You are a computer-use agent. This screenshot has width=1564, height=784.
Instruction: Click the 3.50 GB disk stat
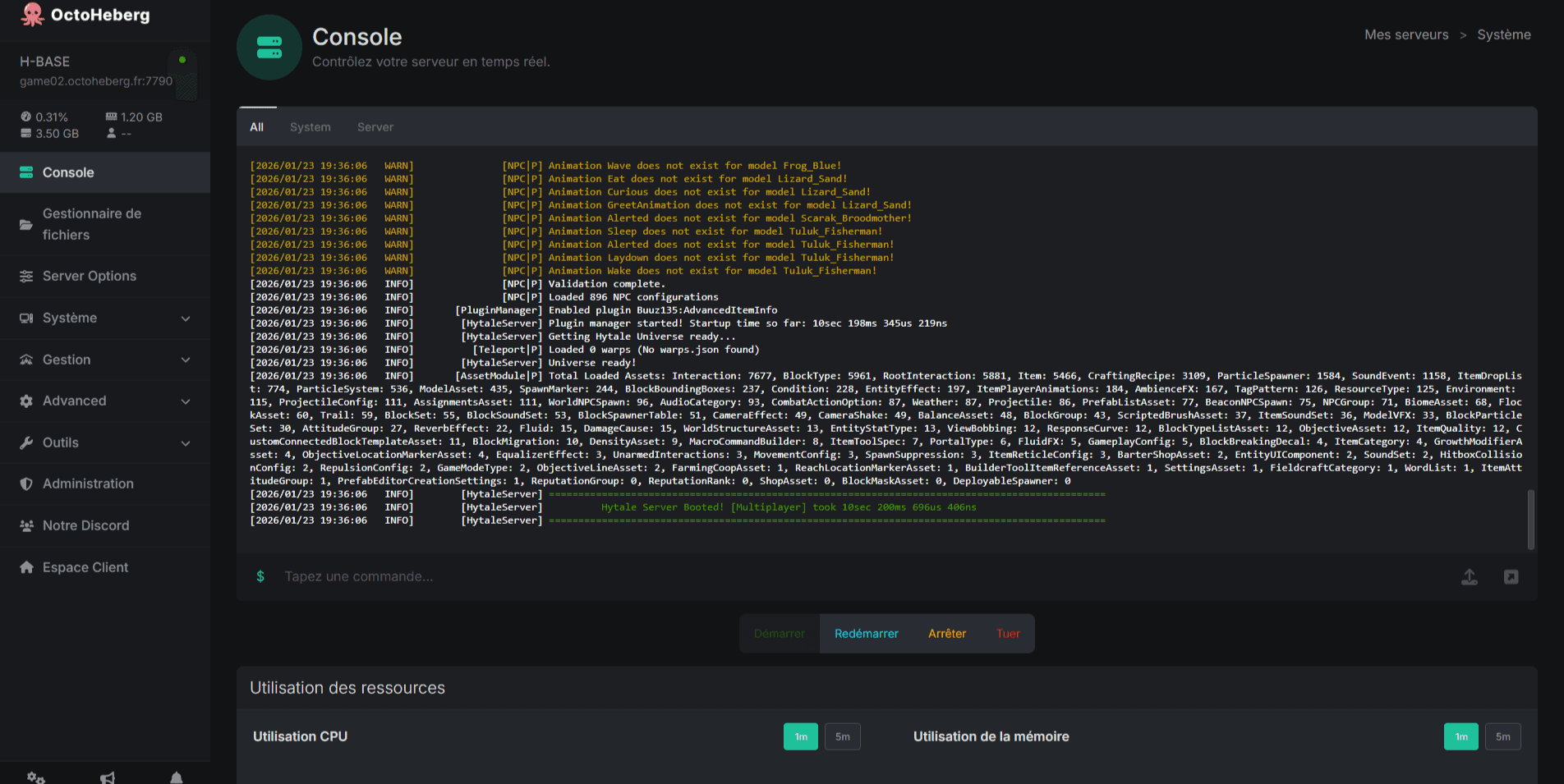49,134
